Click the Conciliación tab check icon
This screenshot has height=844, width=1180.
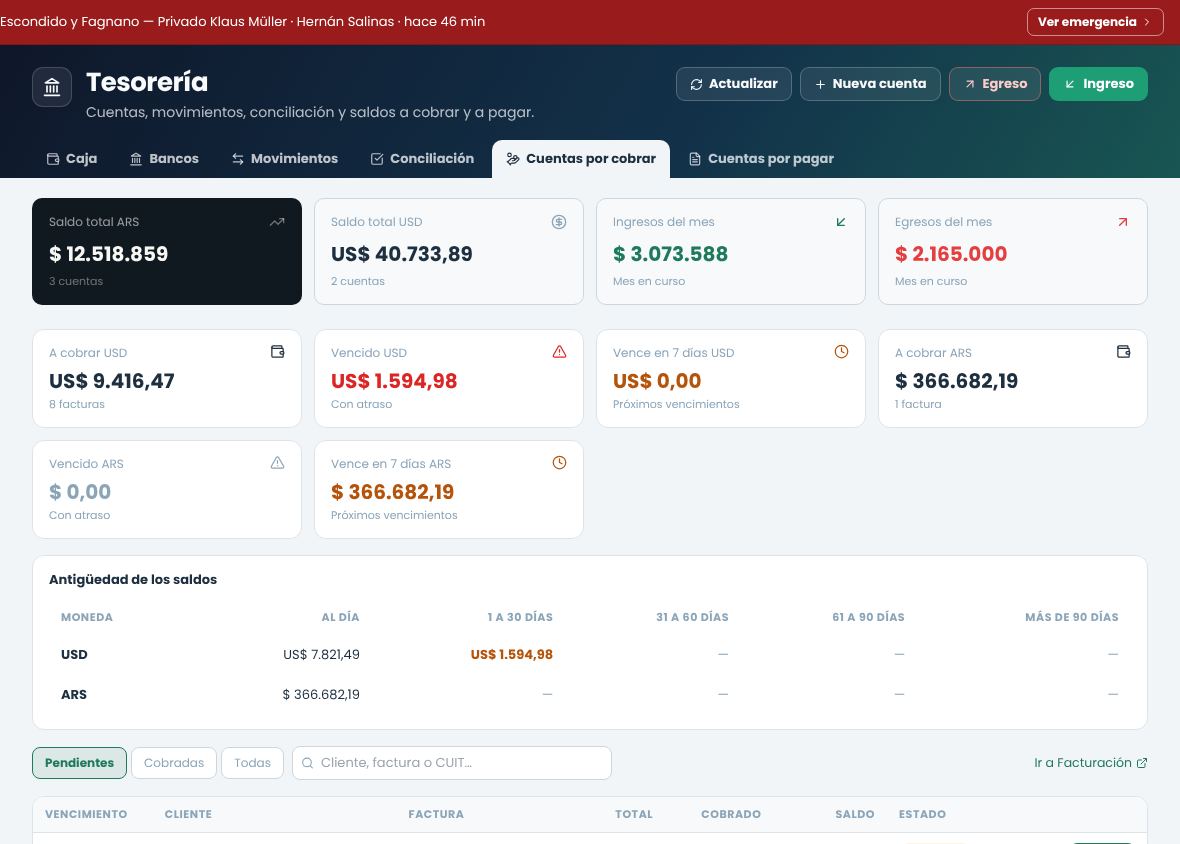(x=377, y=159)
